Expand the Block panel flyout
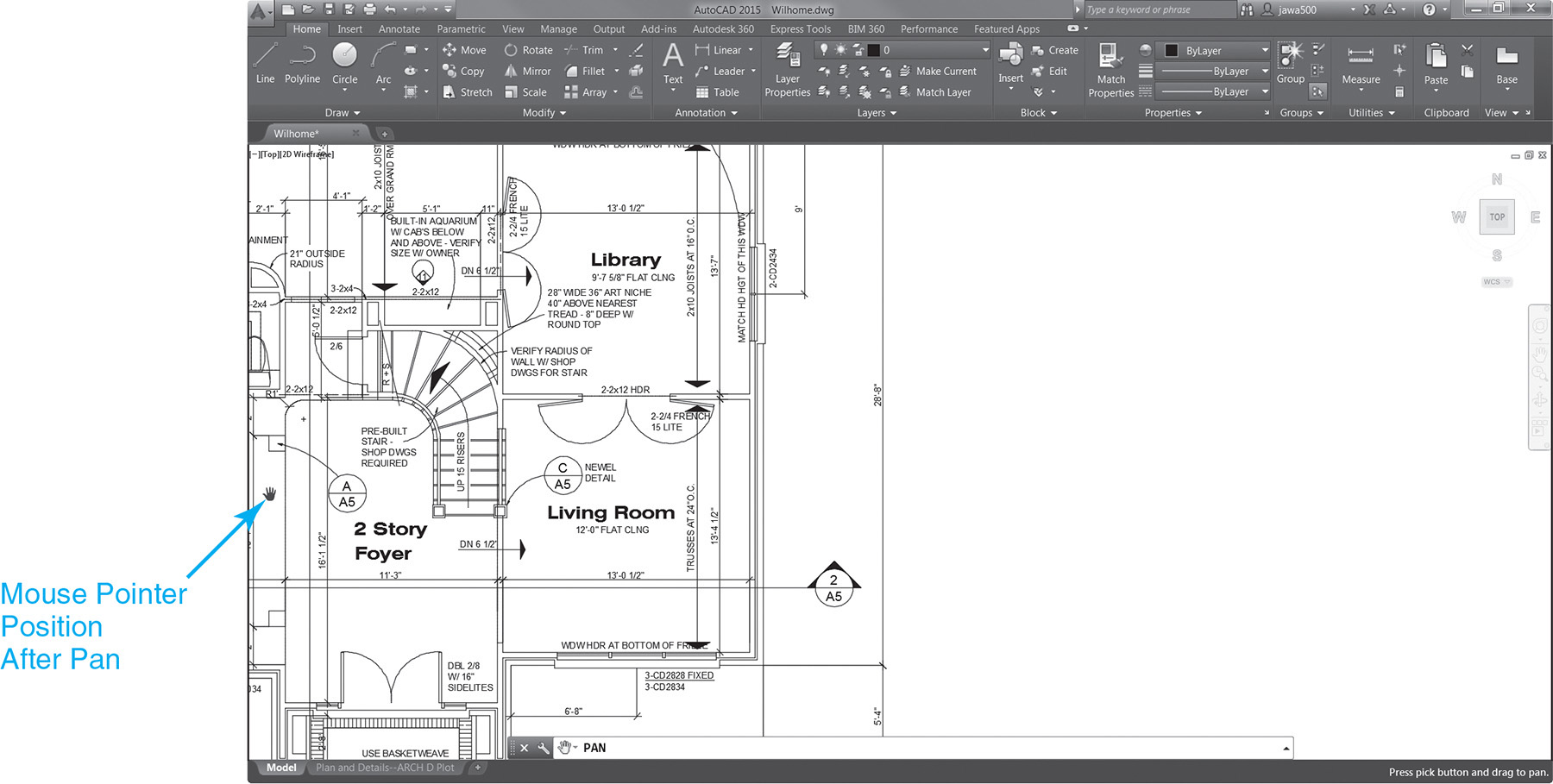The height and width of the screenshot is (784, 1553). (x=1039, y=113)
